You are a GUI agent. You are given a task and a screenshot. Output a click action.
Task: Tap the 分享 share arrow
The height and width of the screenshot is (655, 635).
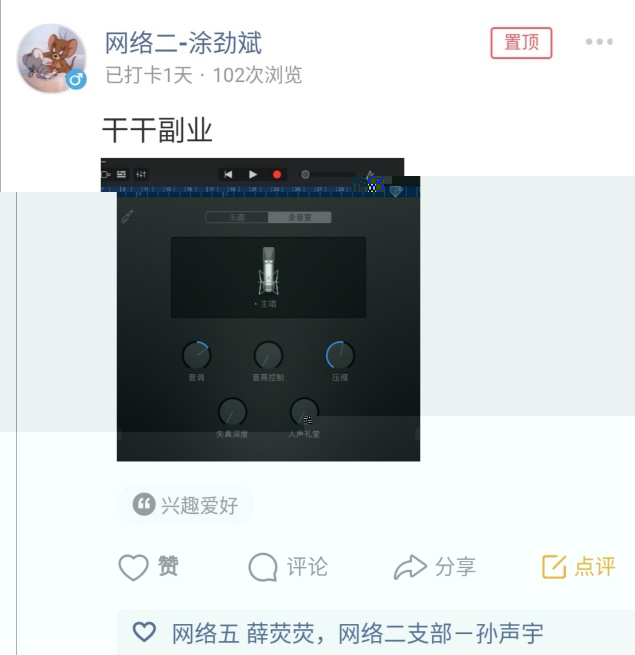pos(410,567)
